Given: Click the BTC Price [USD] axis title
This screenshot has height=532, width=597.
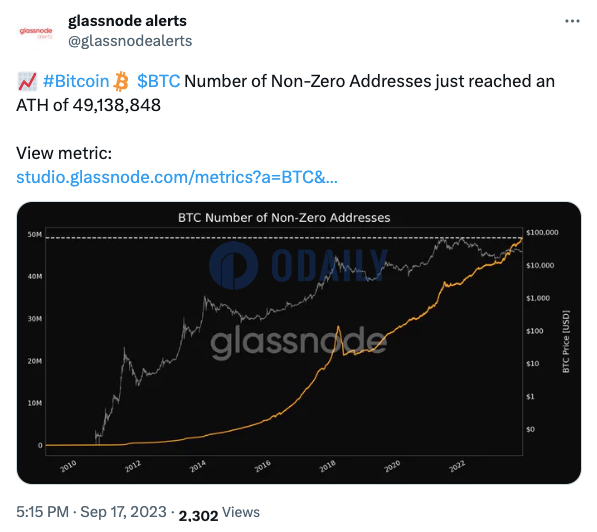Looking at the screenshot, I should pyautogui.click(x=566, y=342).
